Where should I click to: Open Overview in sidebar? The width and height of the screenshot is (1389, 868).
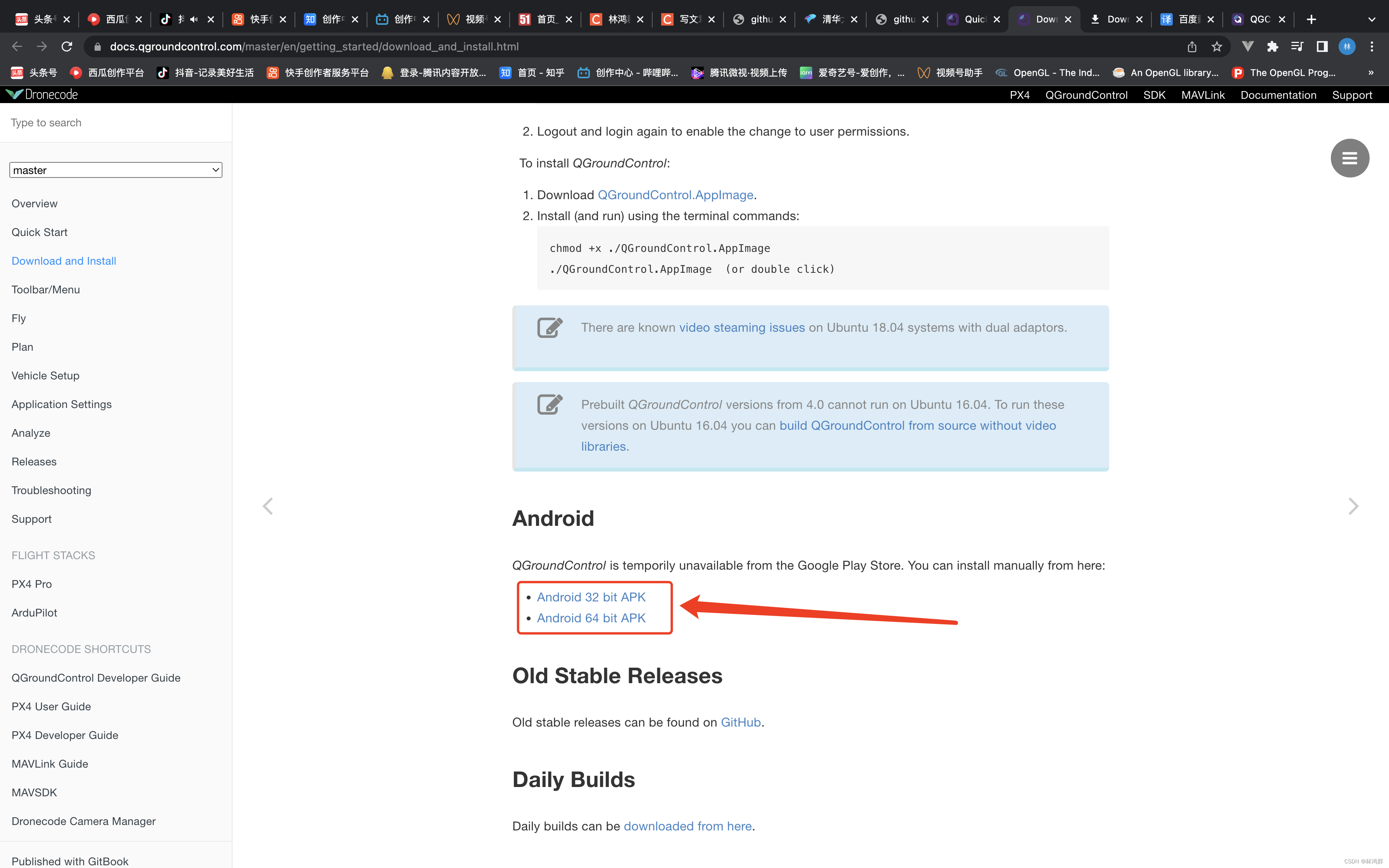coord(34,204)
